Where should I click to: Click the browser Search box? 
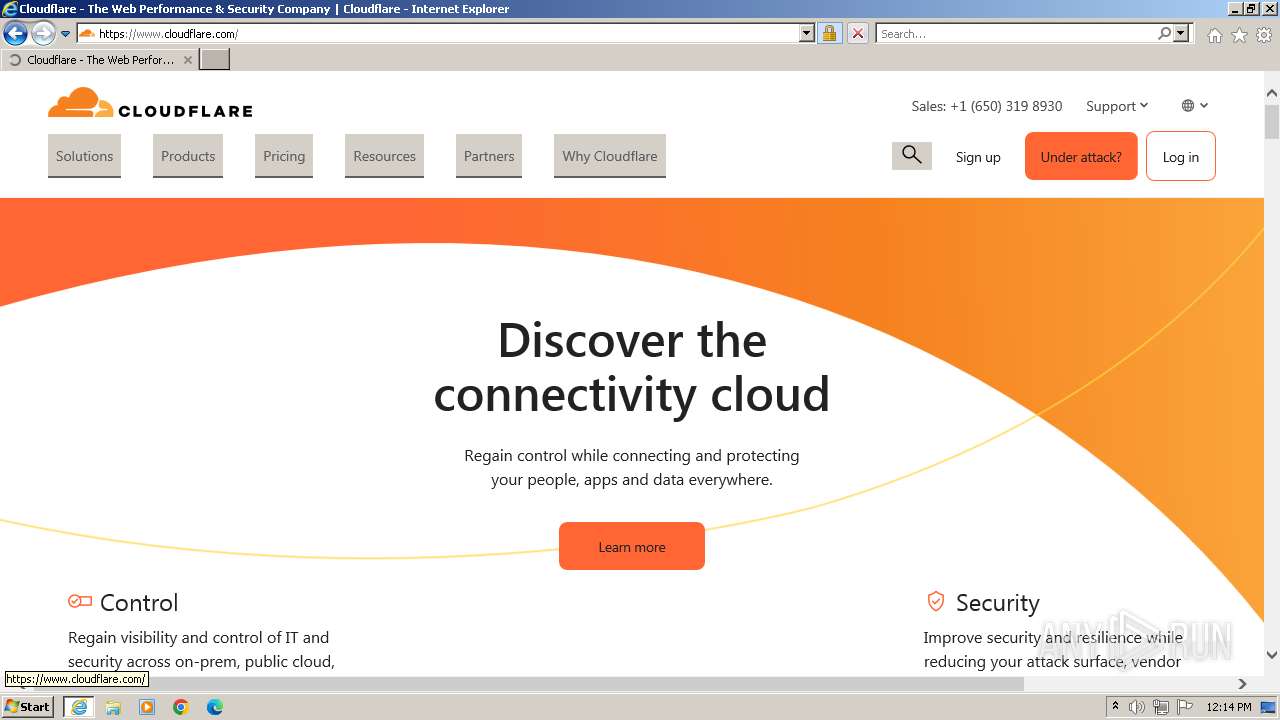click(1016, 33)
